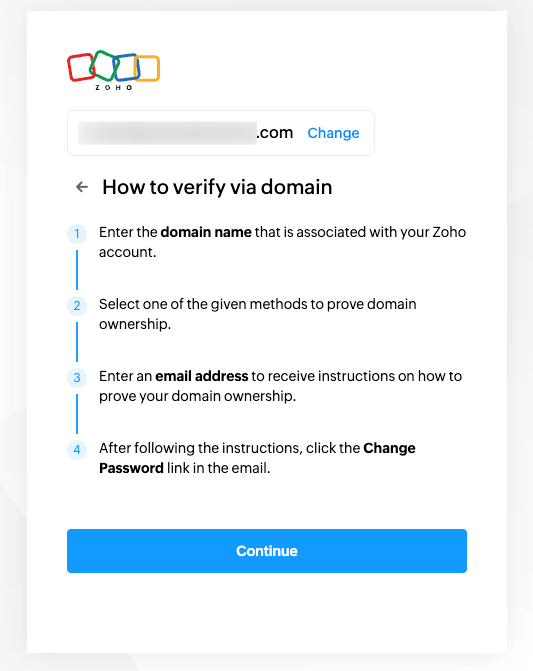Click 'Select one of the given methods' step text
This screenshot has height=671, width=533.
(x=258, y=314)
